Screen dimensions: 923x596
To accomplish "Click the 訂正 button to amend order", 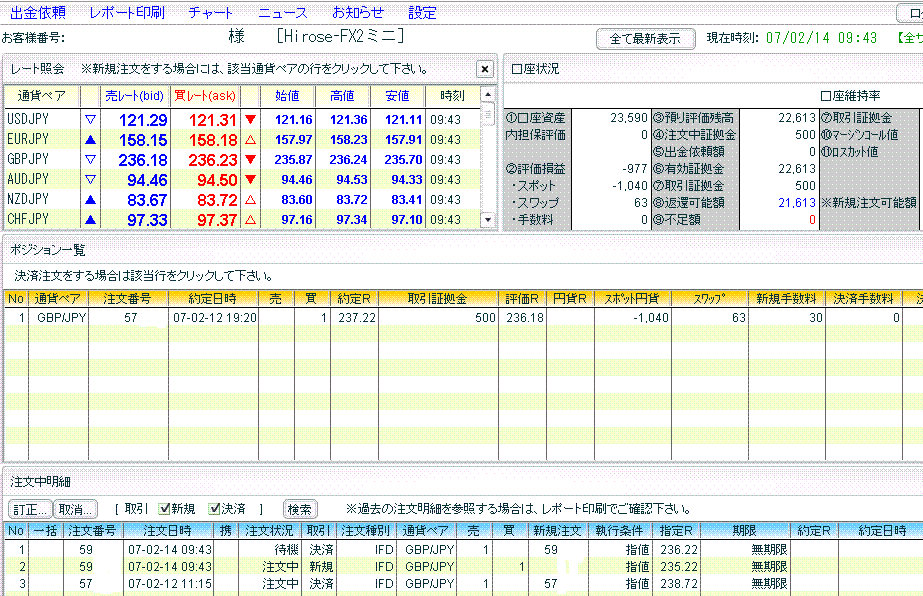I will [29, 509].
